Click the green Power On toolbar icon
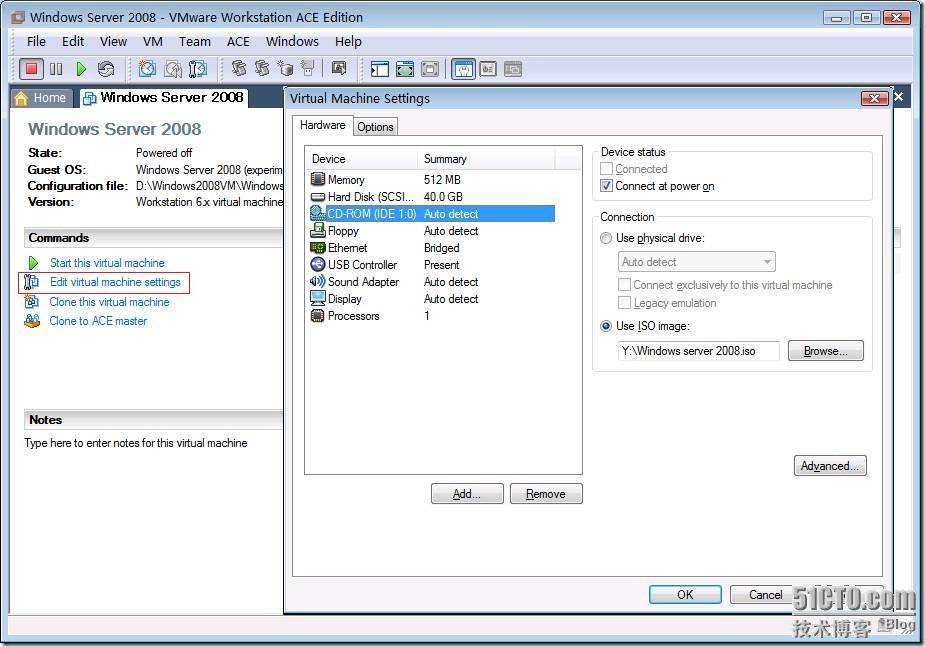 tap(81, 69)
